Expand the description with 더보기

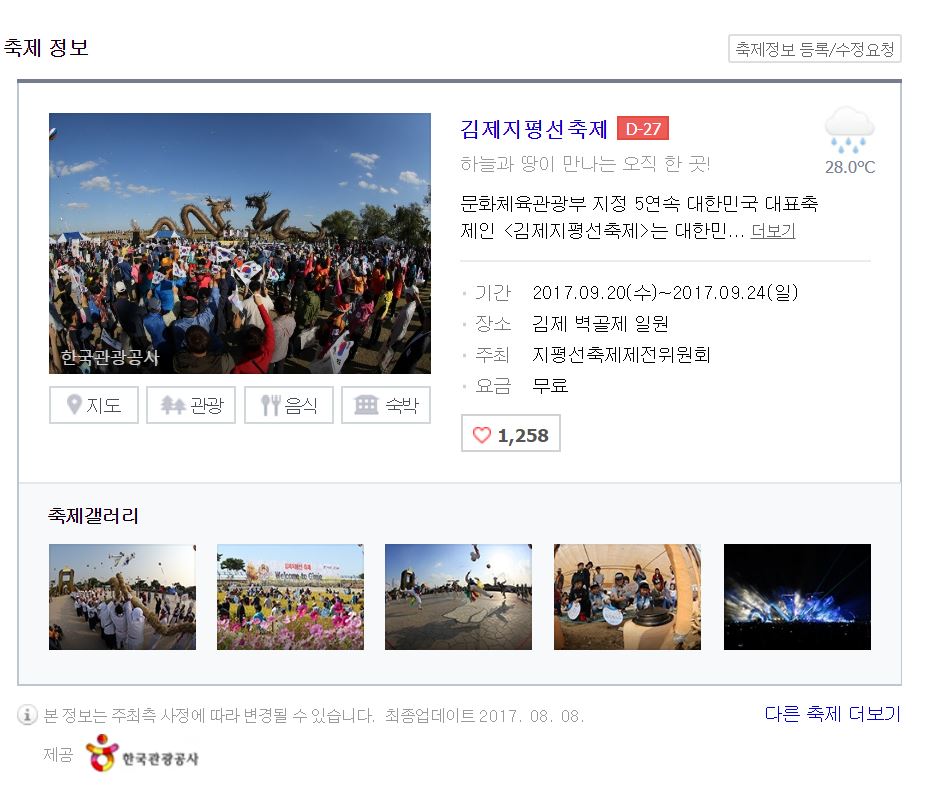773,231
